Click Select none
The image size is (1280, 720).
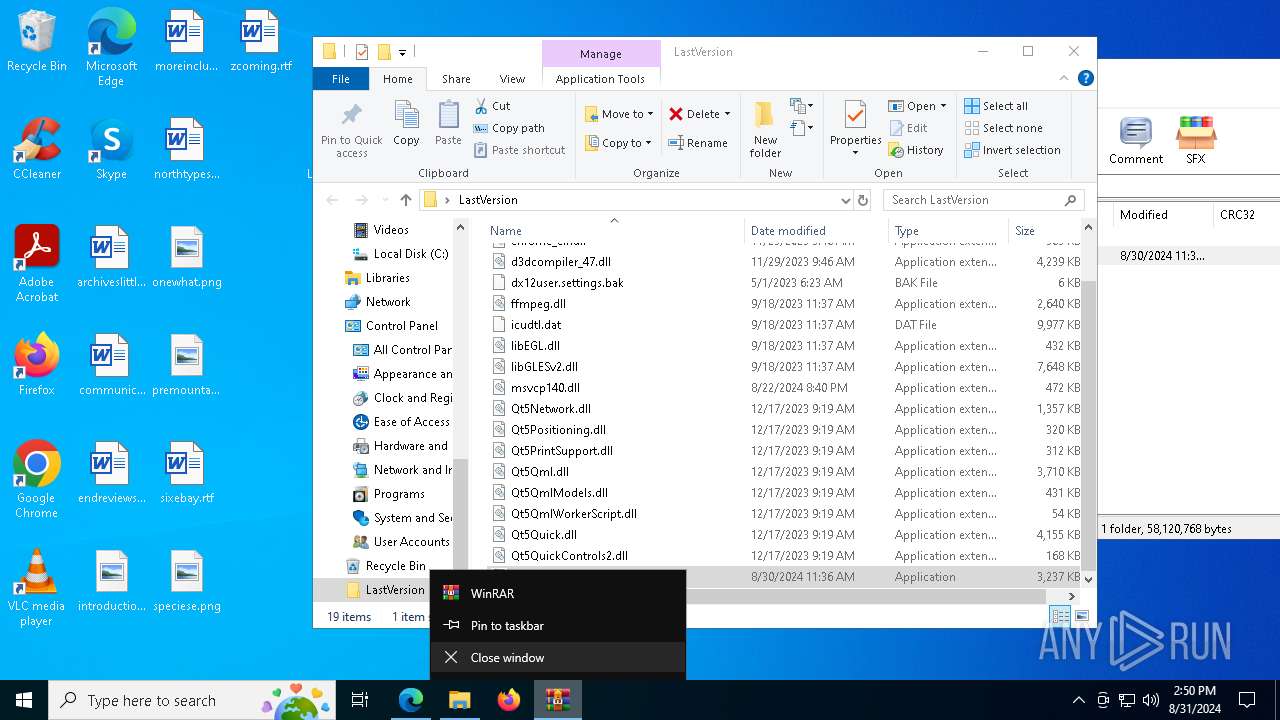(x=1003, y=128)
